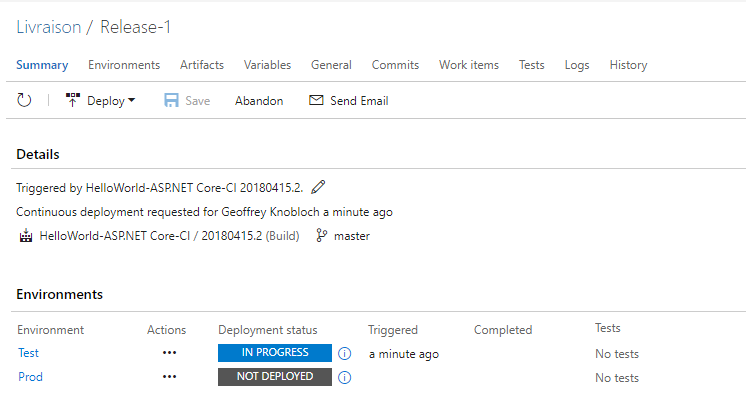Click the Send Email envelope icon
This screenshot has width=746, height=414.
click(x=316, y=100)
